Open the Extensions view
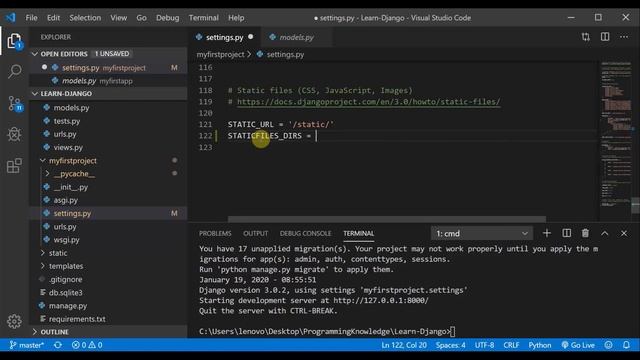The image size is (640, 360). point(14,165)
